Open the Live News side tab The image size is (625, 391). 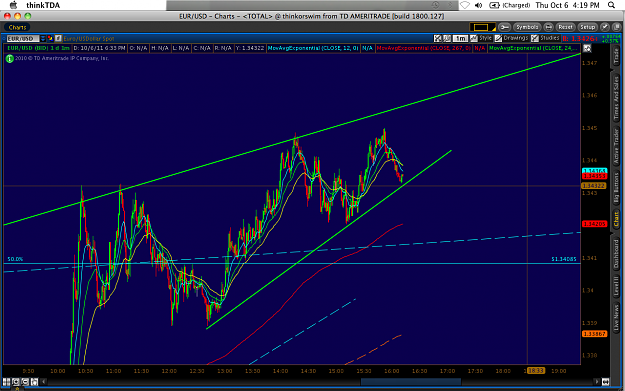coord(616,318)
